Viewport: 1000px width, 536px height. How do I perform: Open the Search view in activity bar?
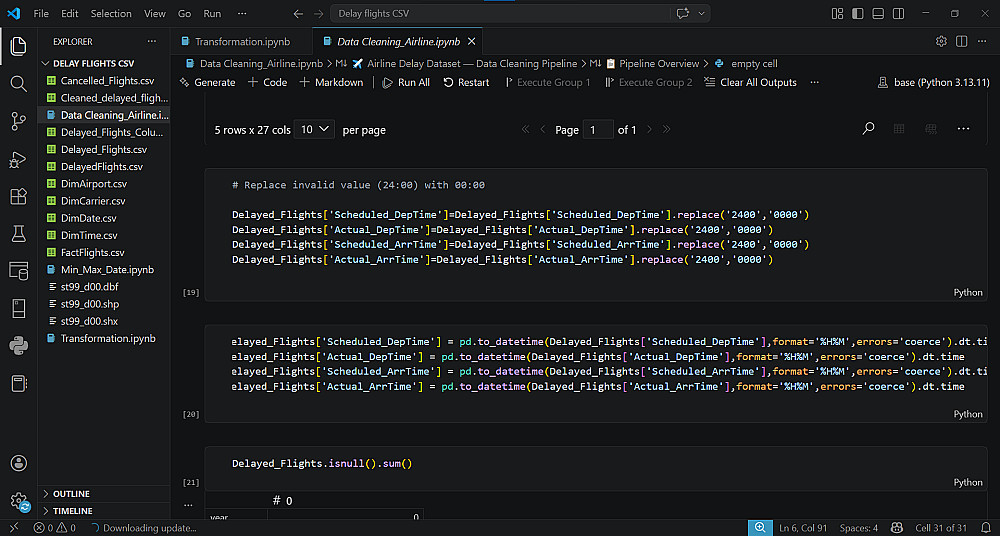18,84
